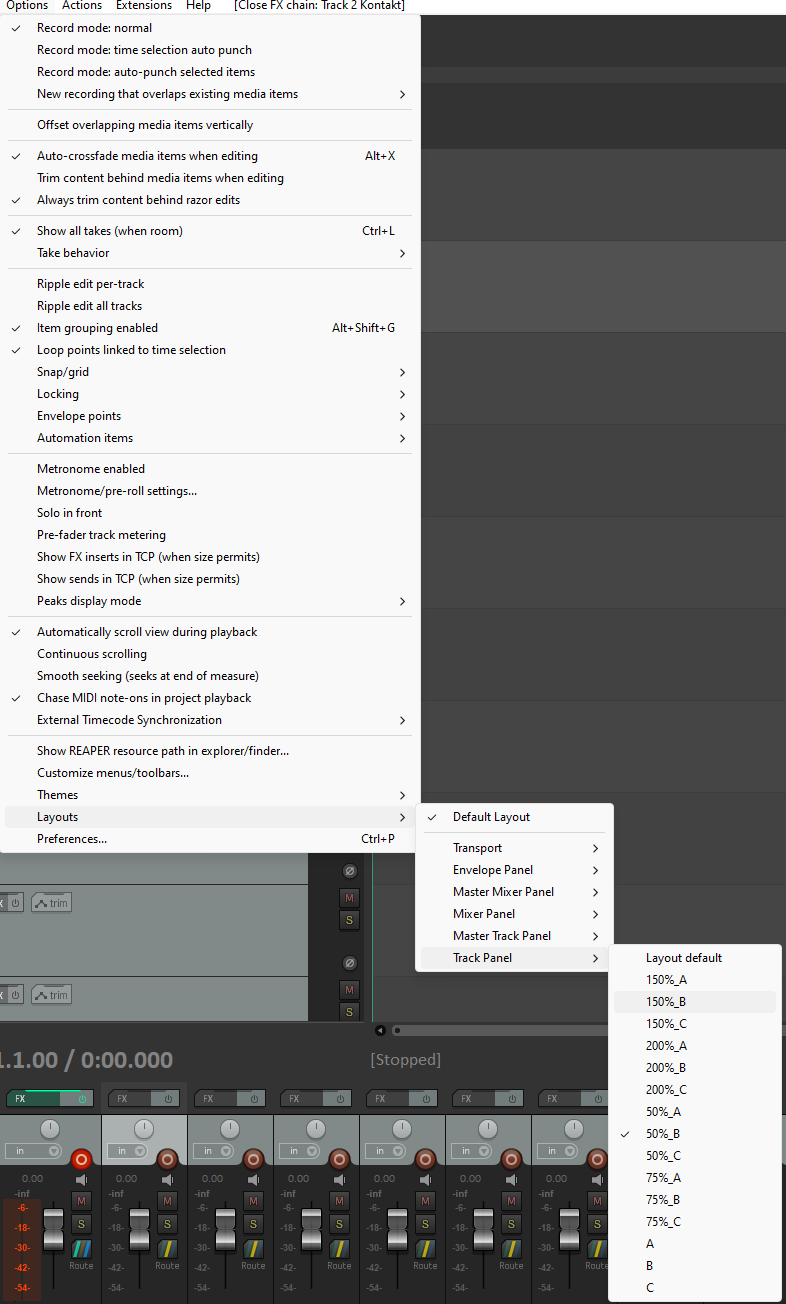Solo the highlighted second mixer strip

(168, 1223)
